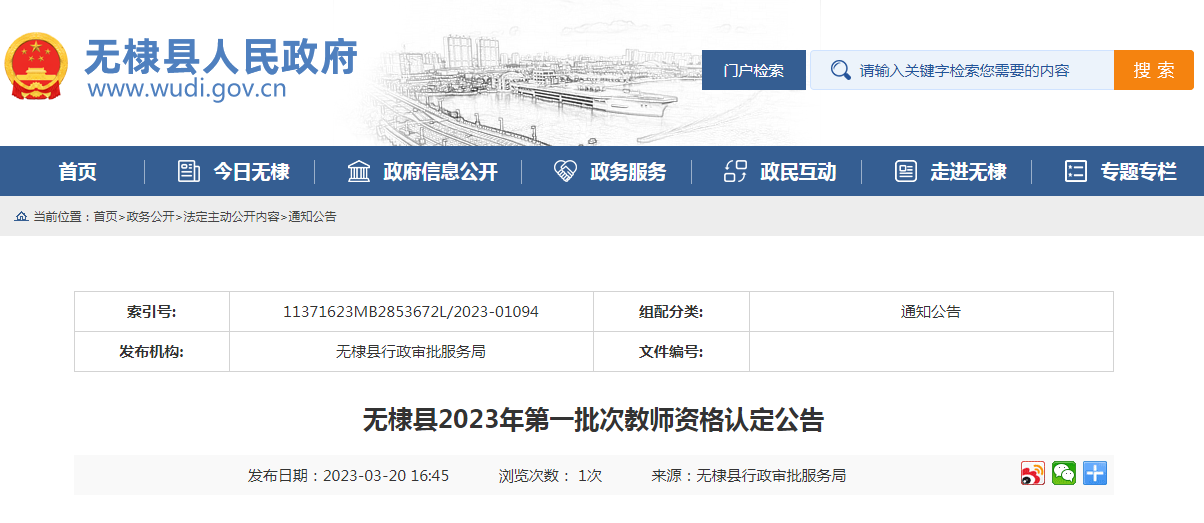Viewport: 1204px width, 523px height.
Task: Click the 政务服务 handshake icon
Action: pyautogui.click(x=565, y=171)
